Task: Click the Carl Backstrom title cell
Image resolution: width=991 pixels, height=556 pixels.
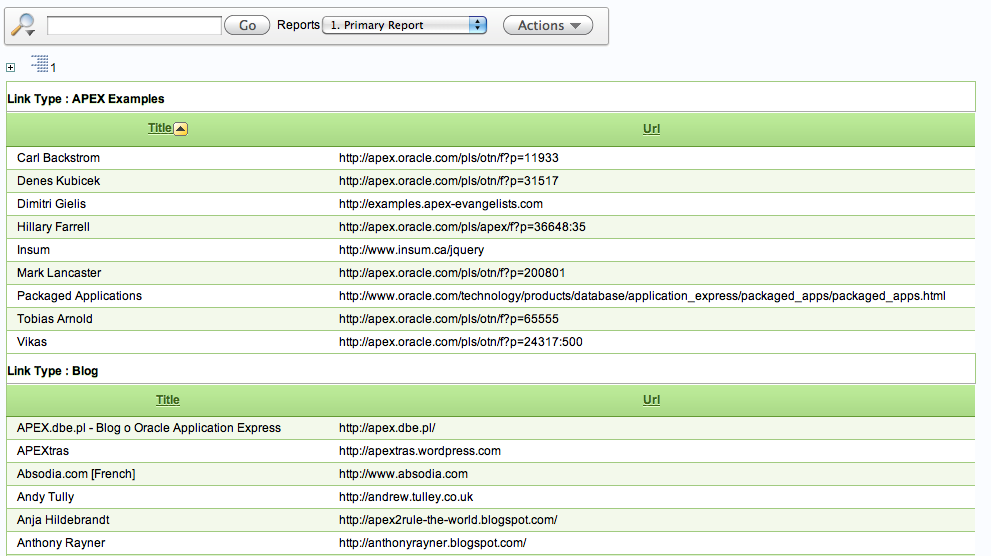Action: pyautogui.click(x=58, y=158)
